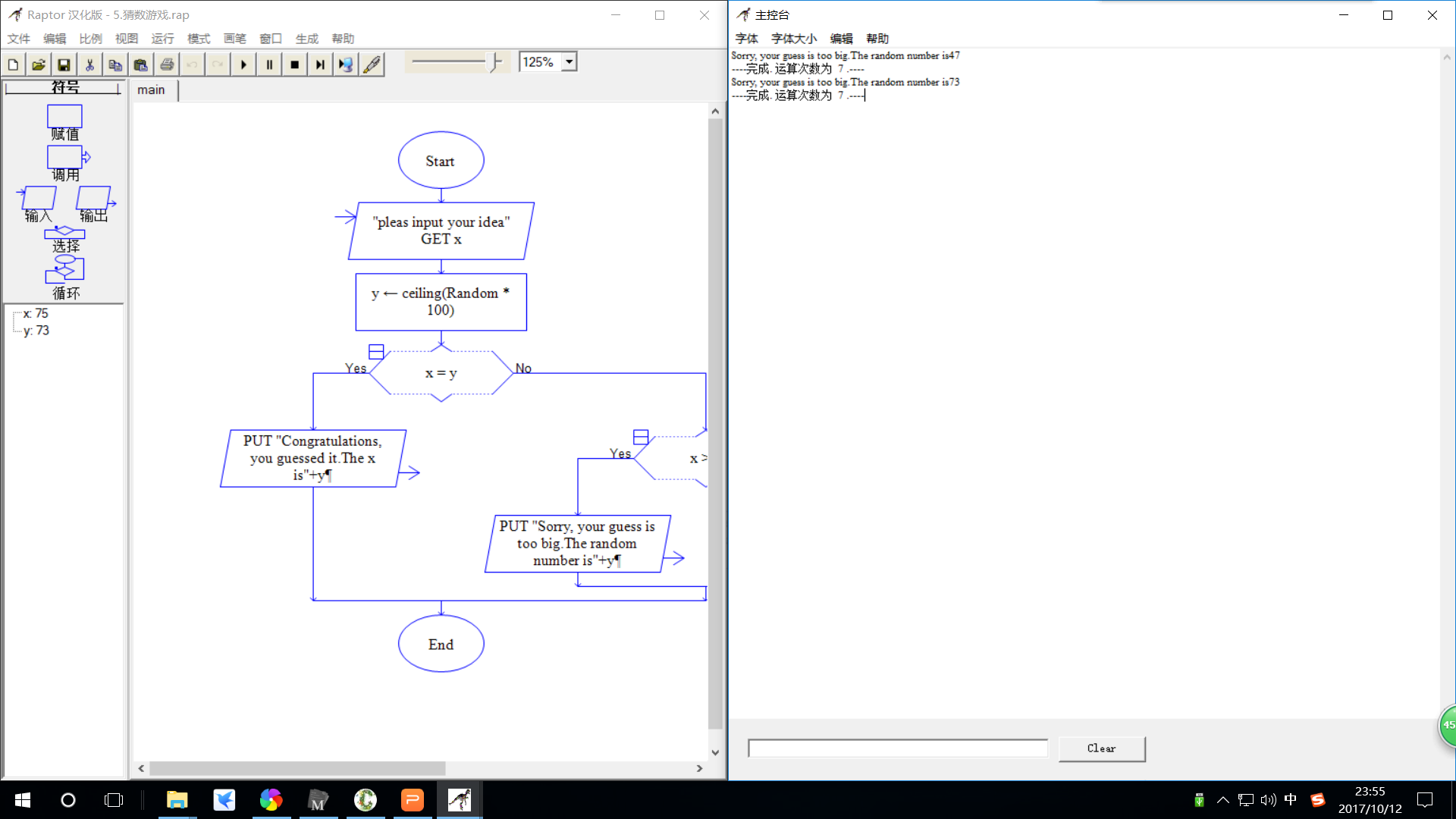Open Cortana search circle in taskbar
Viewport: 1456px width, 819px height.
tap(68, 800)
